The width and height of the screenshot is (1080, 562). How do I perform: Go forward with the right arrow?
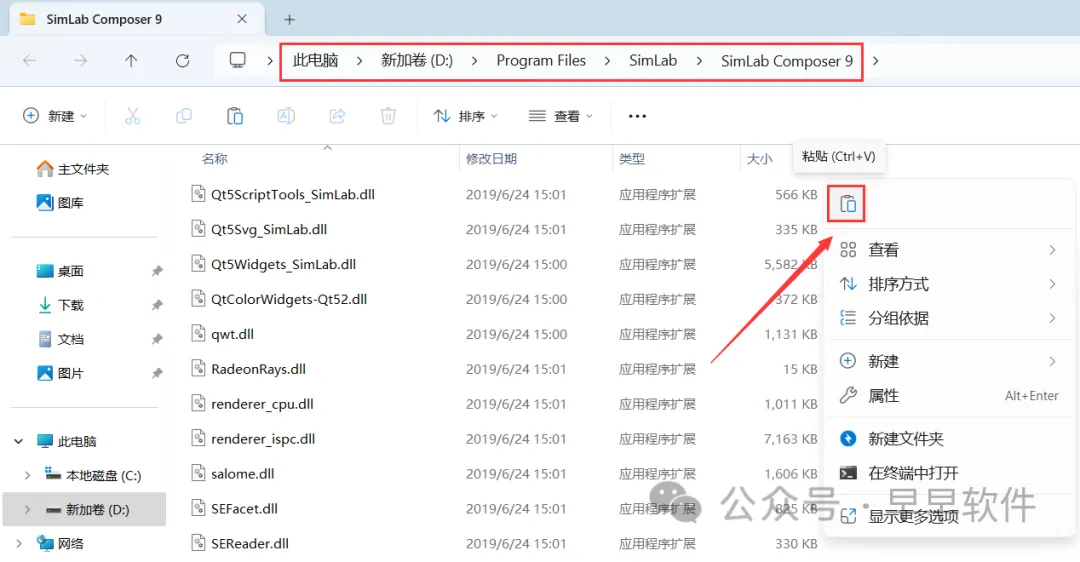point(81,61)
